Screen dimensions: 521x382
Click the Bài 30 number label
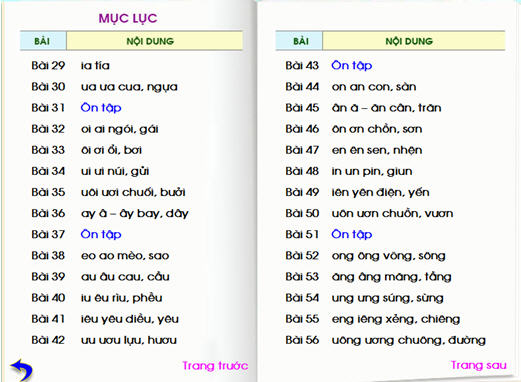48,87
